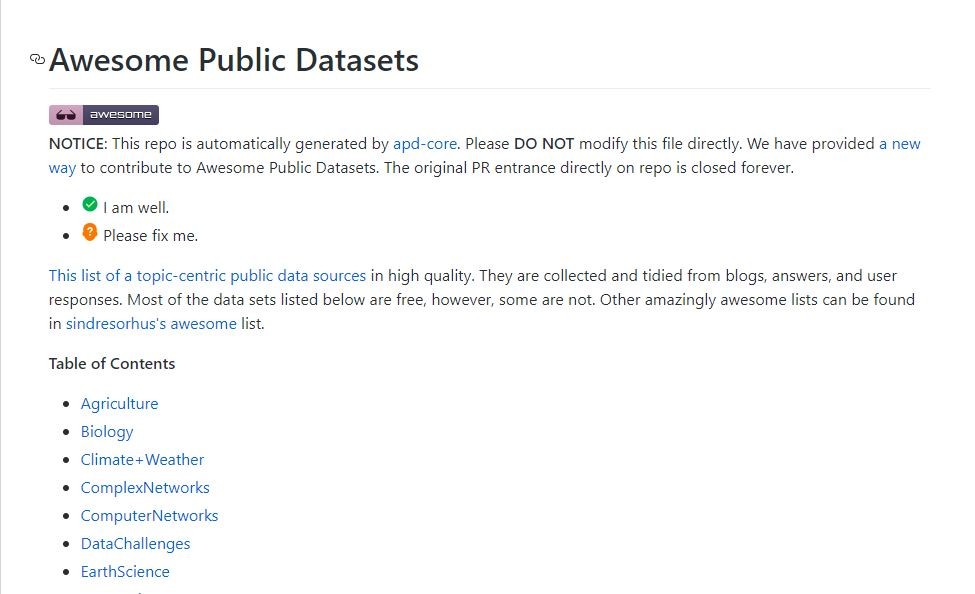Click the heading anchor link icon
Screen dimensions: 975x594
point(38,59)
